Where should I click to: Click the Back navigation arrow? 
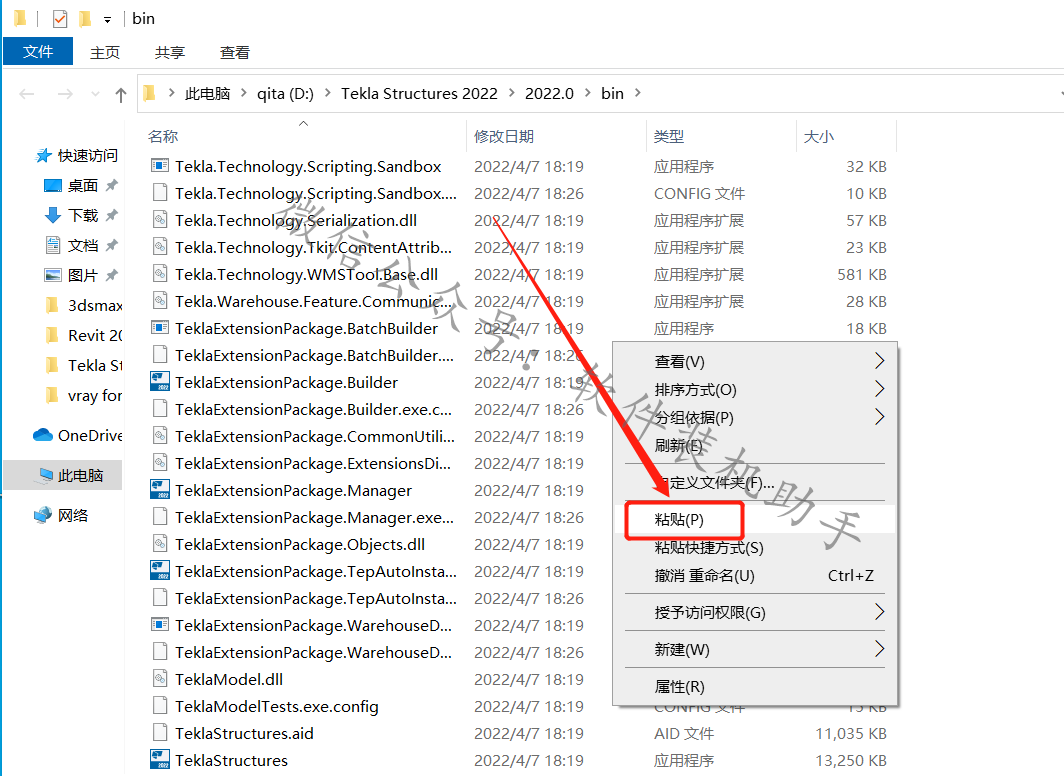(26, 94)
